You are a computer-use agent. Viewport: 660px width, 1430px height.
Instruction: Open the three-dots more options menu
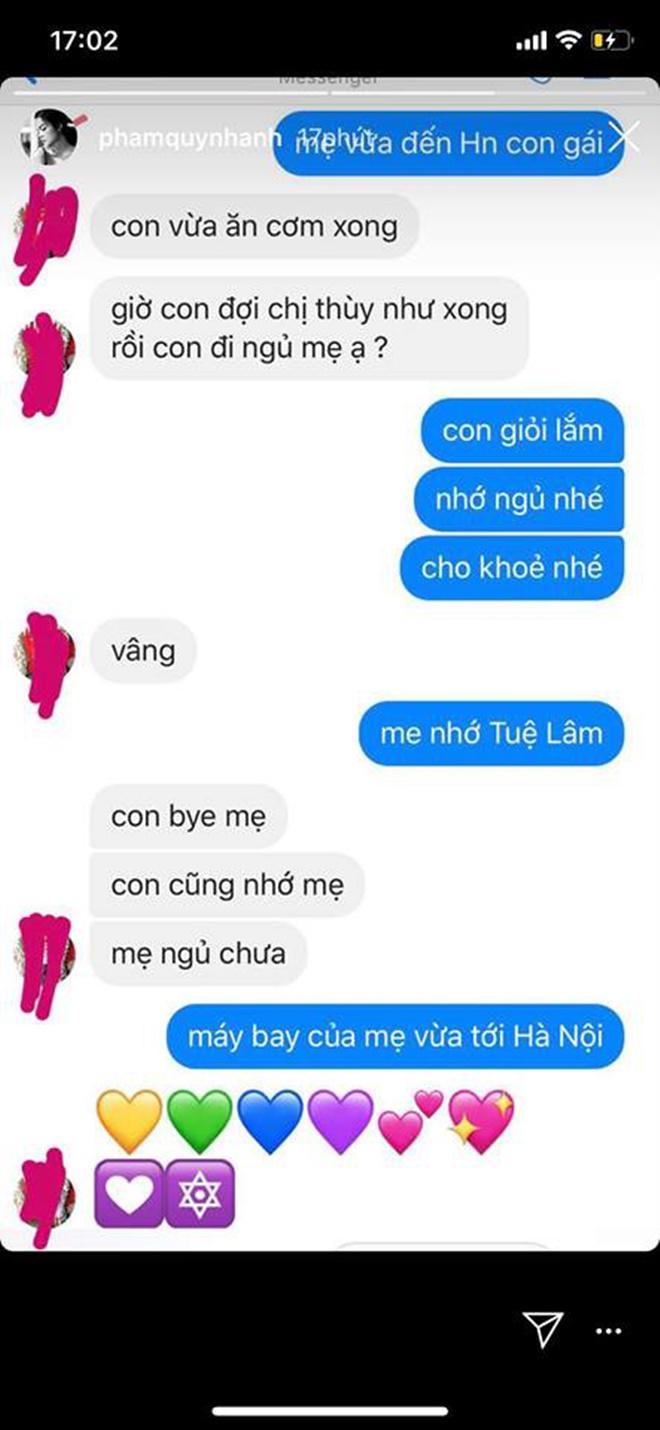click(x=609, y=1331)
